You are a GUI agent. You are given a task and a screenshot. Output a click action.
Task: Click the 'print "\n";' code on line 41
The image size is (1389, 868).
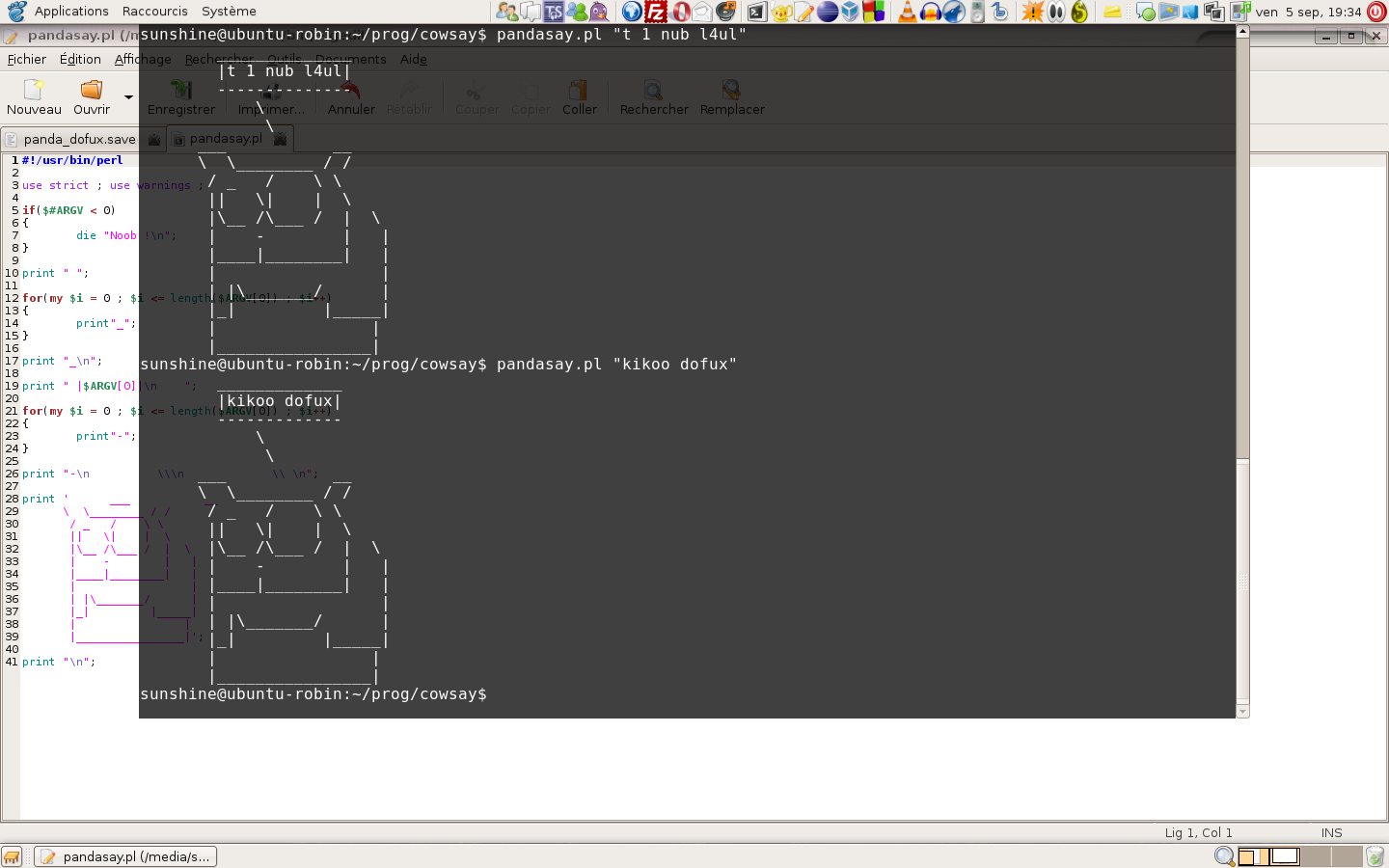coord(59,662)
